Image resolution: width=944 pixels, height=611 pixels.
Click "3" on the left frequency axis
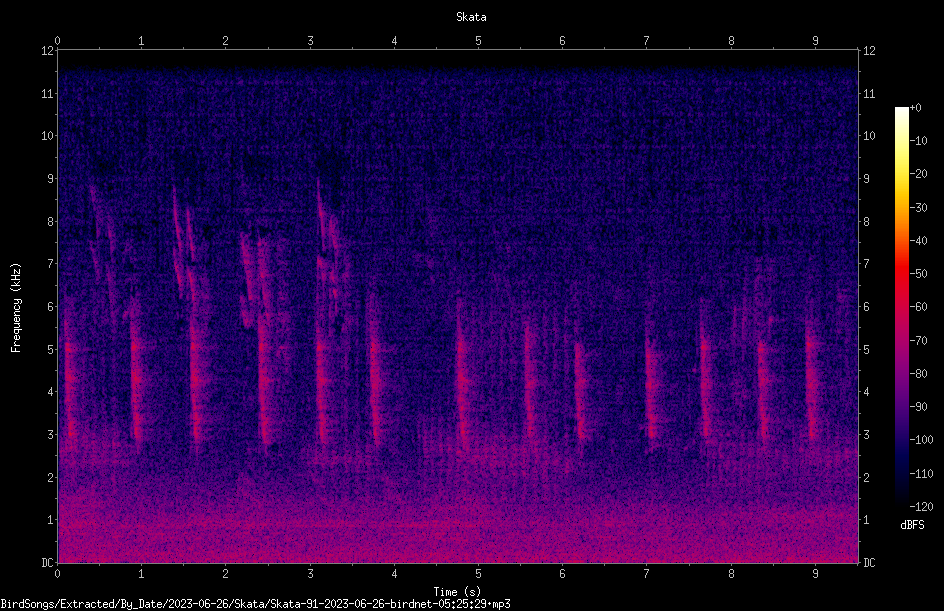coord(51,435)
